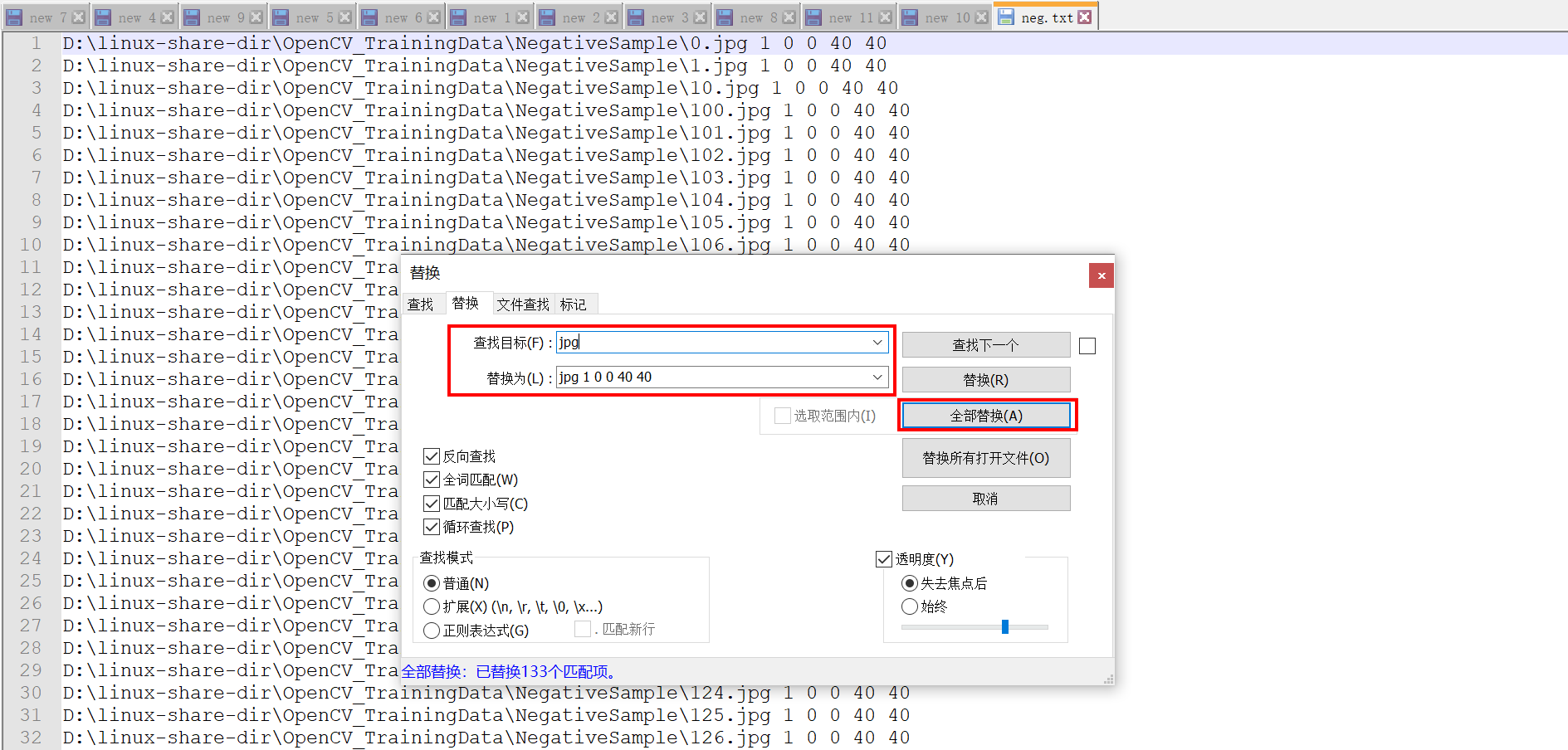Close the new 1 tab with its X icon
Image resolution: width=1568 pixels, height=750 pixels.
522,17
